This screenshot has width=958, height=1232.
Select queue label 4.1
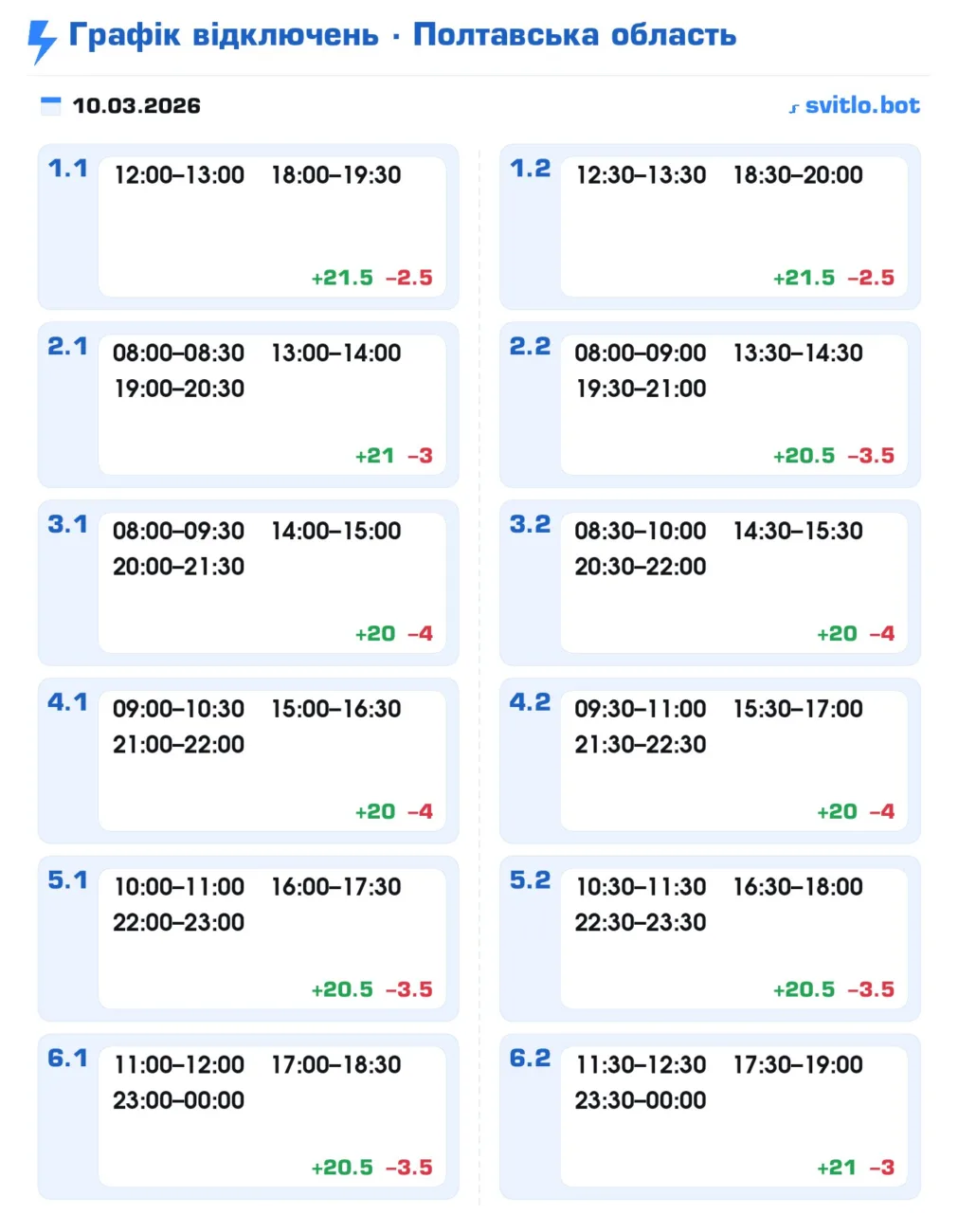[67, 702]
